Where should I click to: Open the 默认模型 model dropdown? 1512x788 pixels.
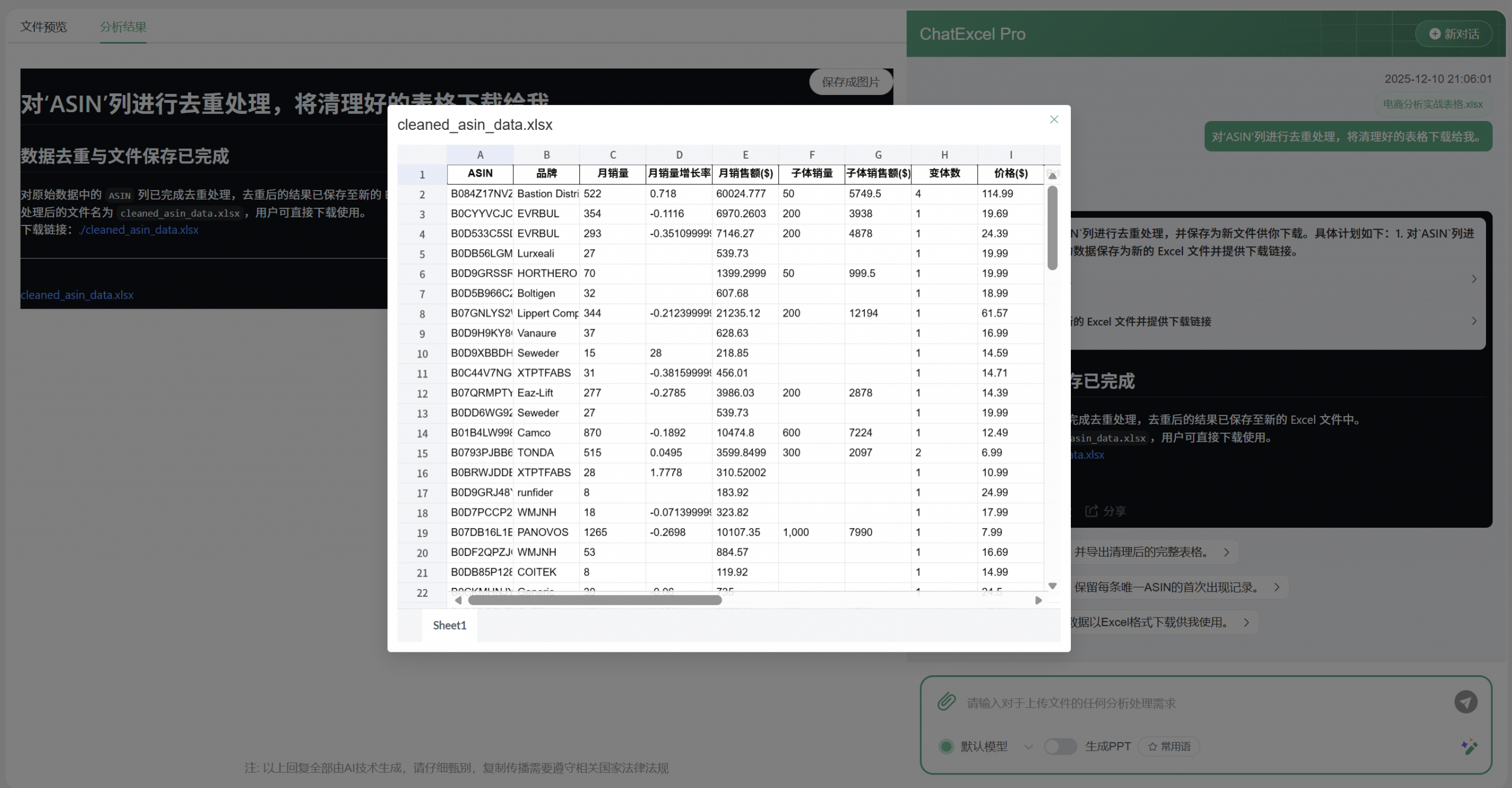point(1028,746)
